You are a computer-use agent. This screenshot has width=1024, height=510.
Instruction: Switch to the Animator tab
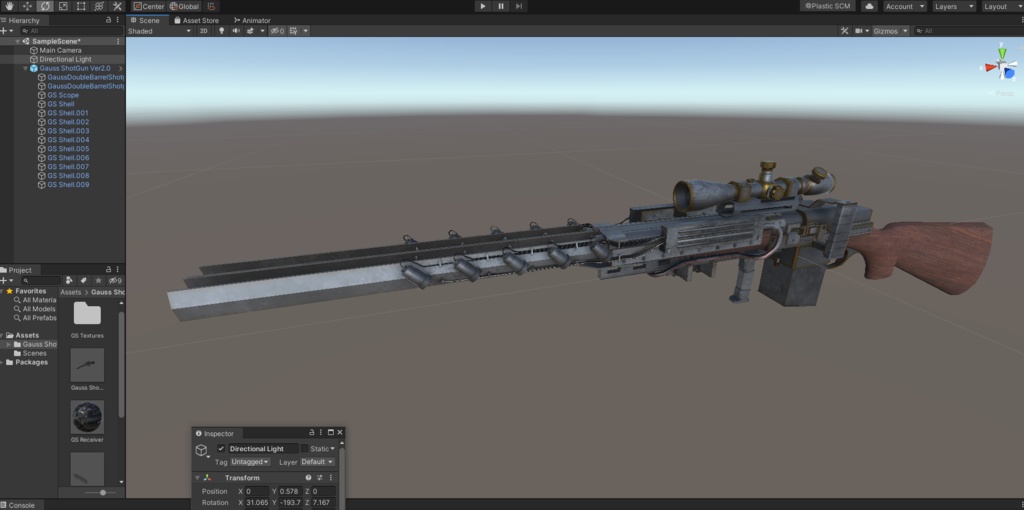tap(253, 20)
